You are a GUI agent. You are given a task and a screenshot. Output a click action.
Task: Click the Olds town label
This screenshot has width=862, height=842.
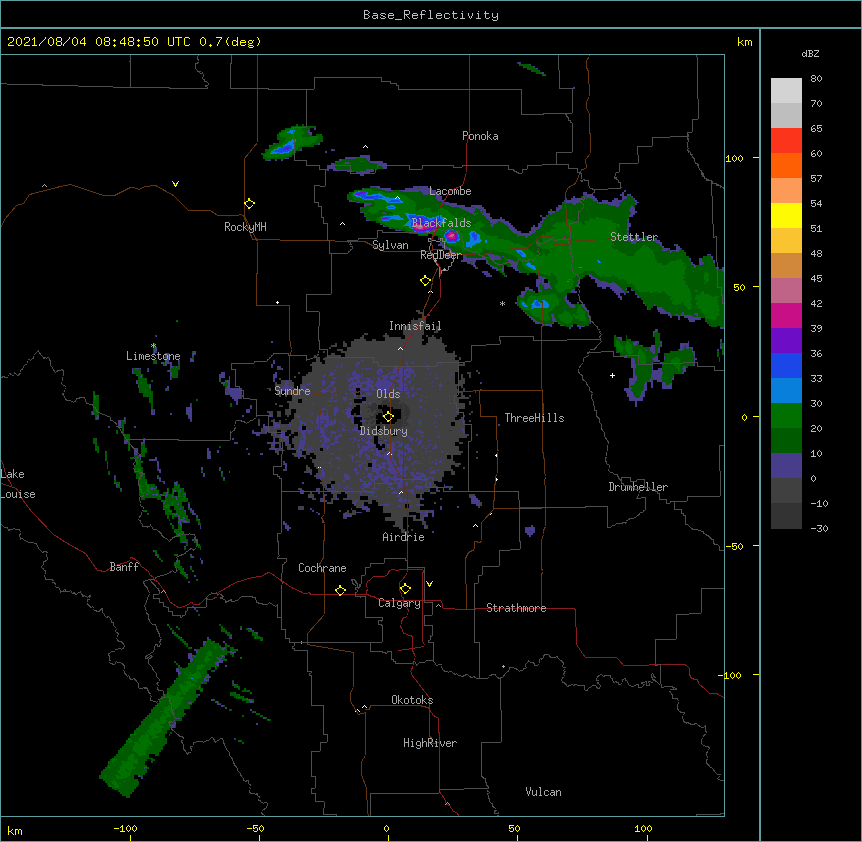388,394
